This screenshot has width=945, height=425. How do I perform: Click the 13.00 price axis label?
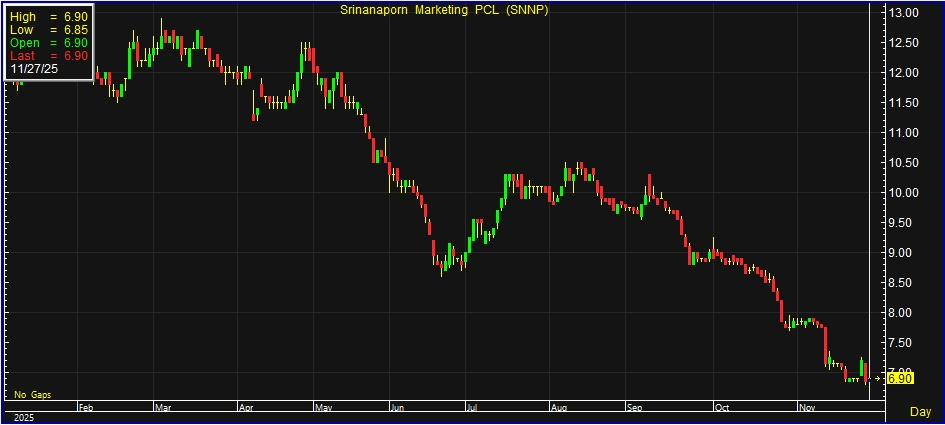(x=904, y=13)
